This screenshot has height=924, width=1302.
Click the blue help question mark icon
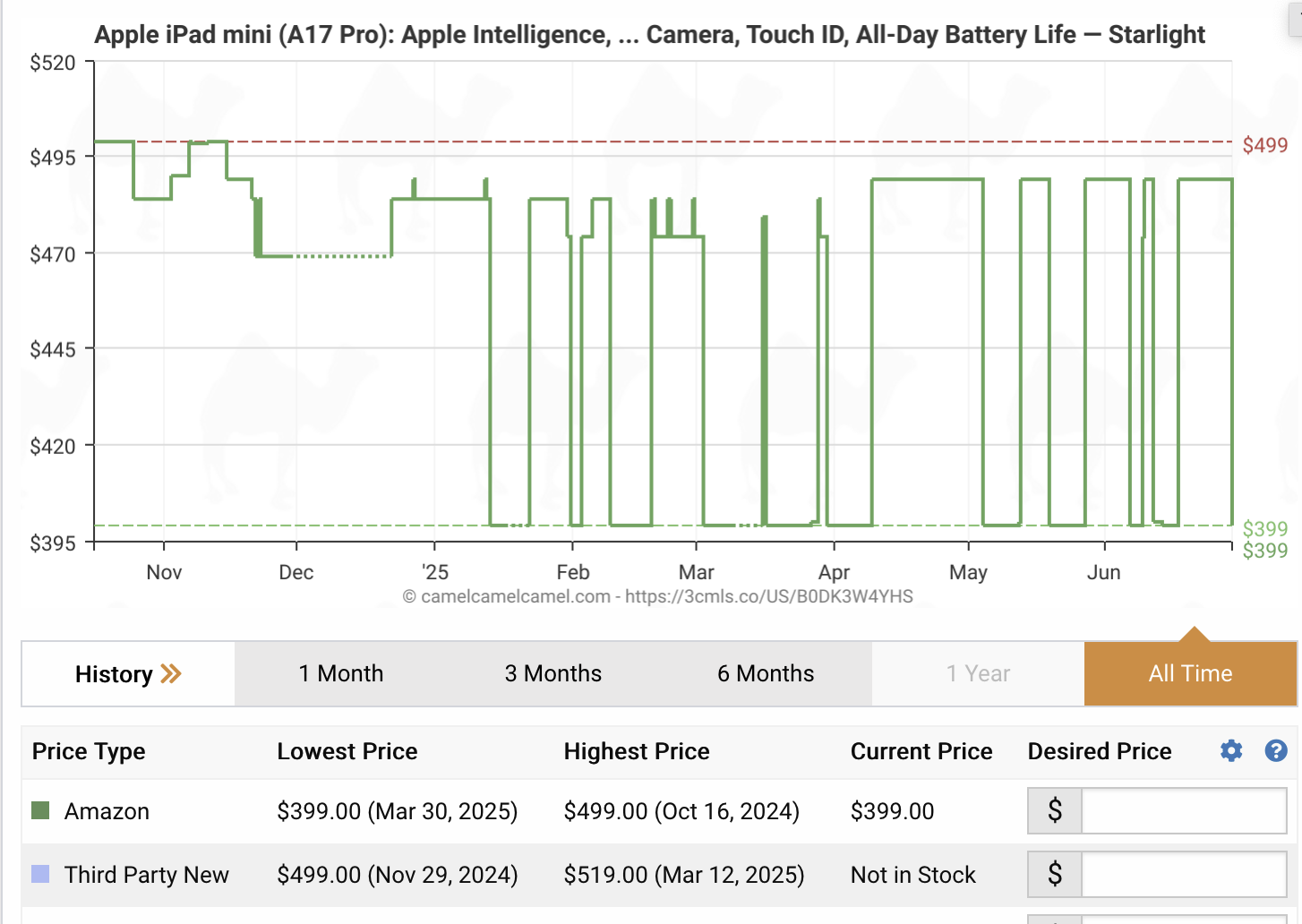click(1276, 751)
